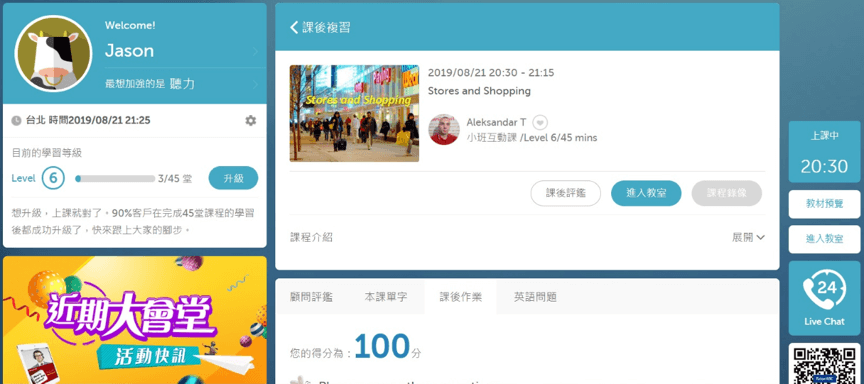Favorite teacher Aleksandar T with heart icon

(x=540, y=122)
